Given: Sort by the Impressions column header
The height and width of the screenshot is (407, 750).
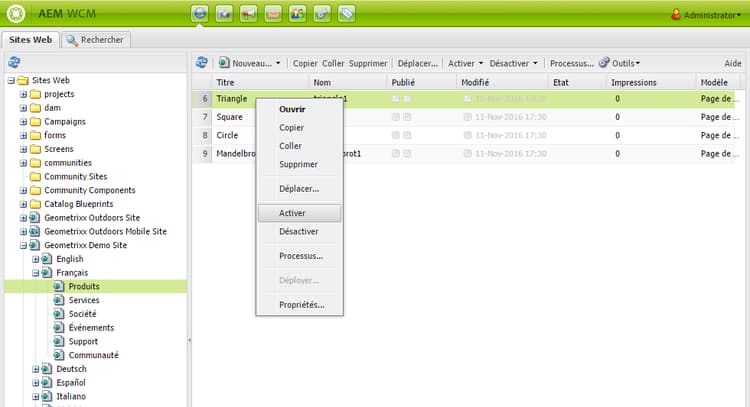Looking at the screenshot, I should click(651, 82).
